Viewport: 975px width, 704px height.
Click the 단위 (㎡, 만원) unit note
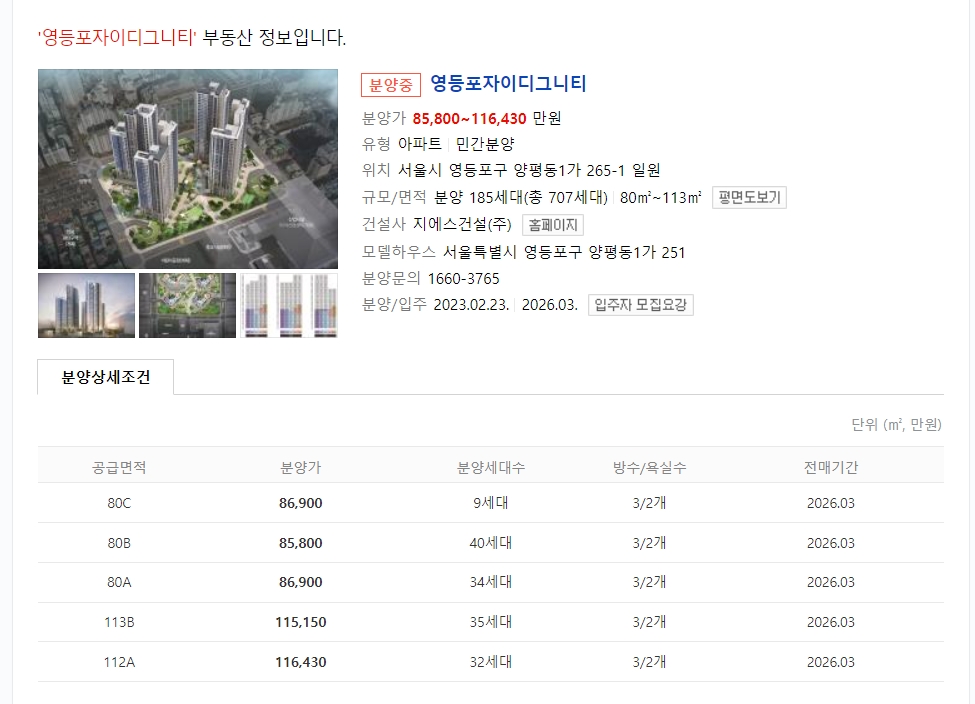click(x=896, y=425)
